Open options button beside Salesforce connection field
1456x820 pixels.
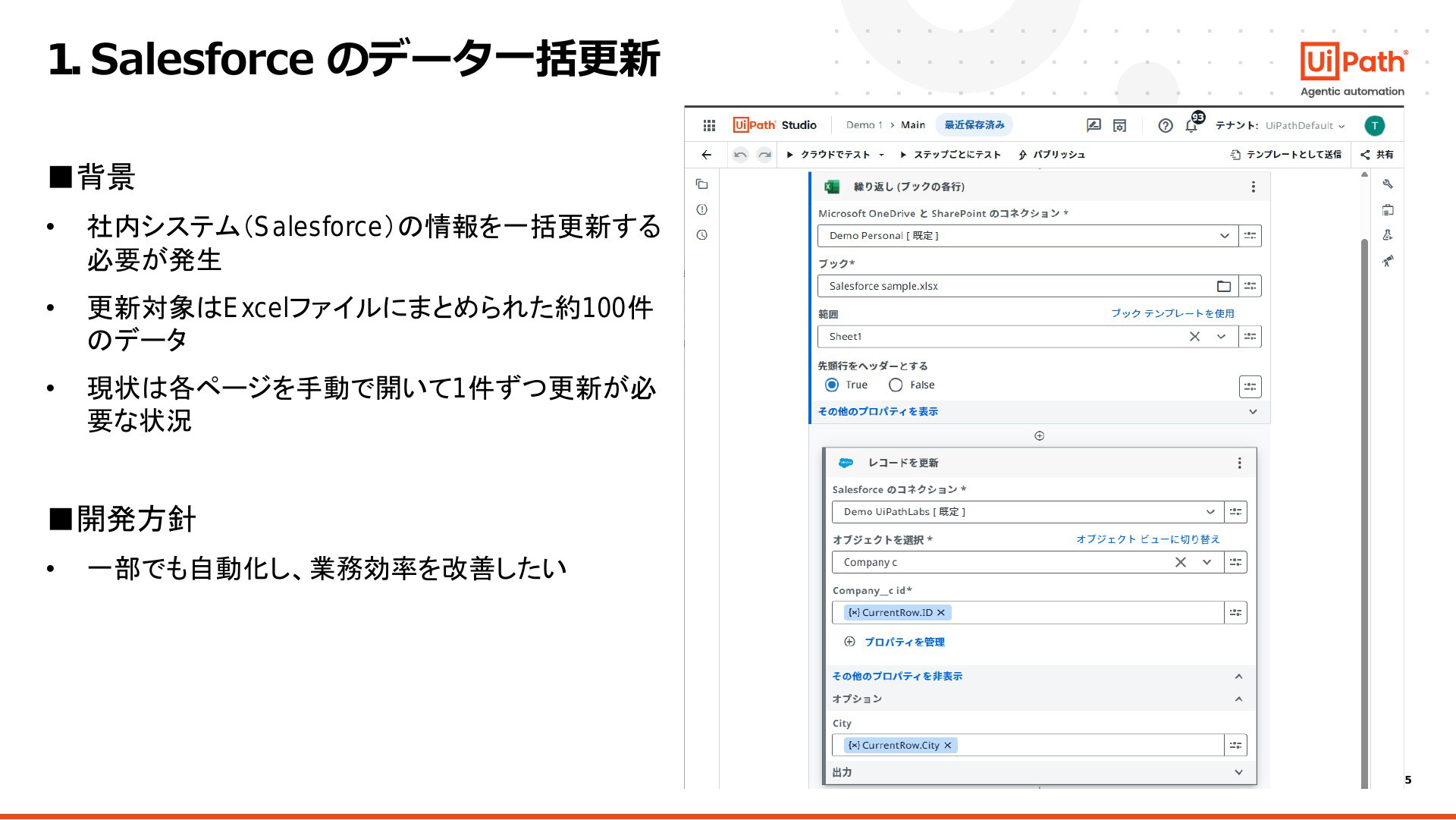coord(1236,512)
